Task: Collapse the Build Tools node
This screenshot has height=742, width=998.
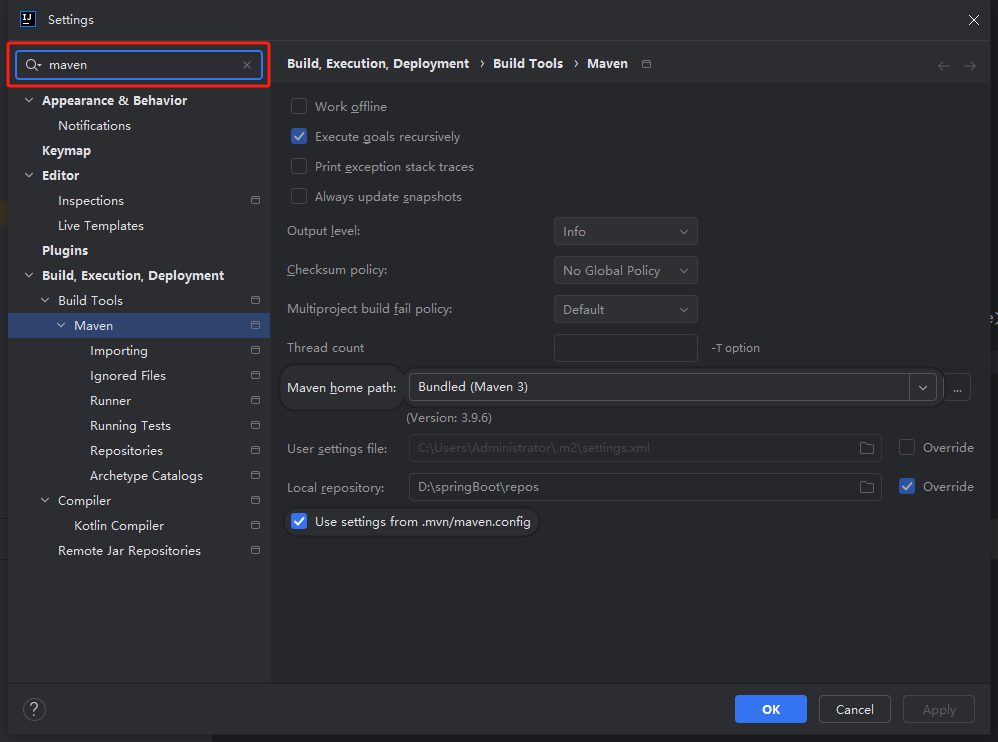Action: pos(45,300)
